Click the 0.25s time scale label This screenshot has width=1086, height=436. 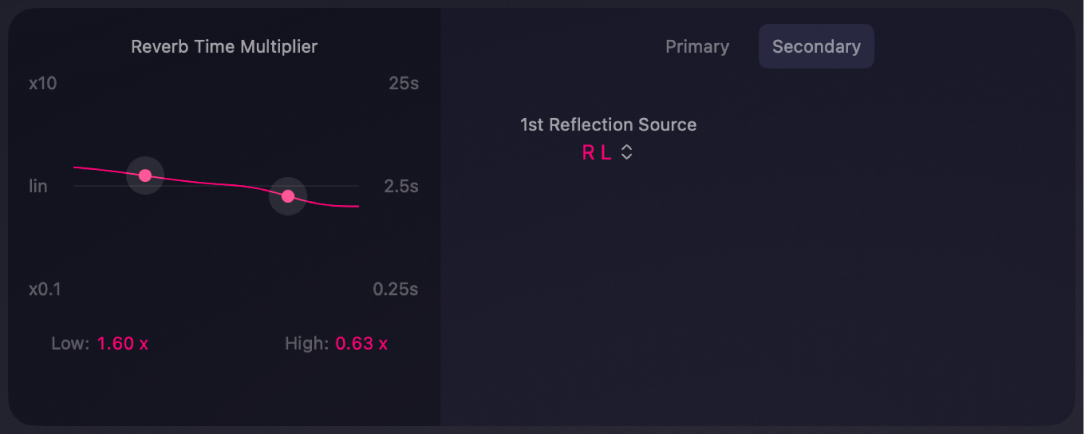[x=396, y=290]
